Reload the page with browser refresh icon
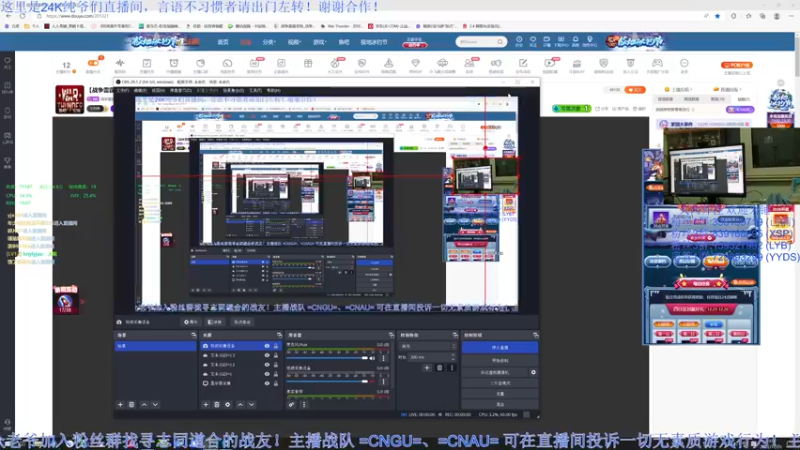This screenshot has height=450, width=800. pyautogui.click(x=22, y=16)
